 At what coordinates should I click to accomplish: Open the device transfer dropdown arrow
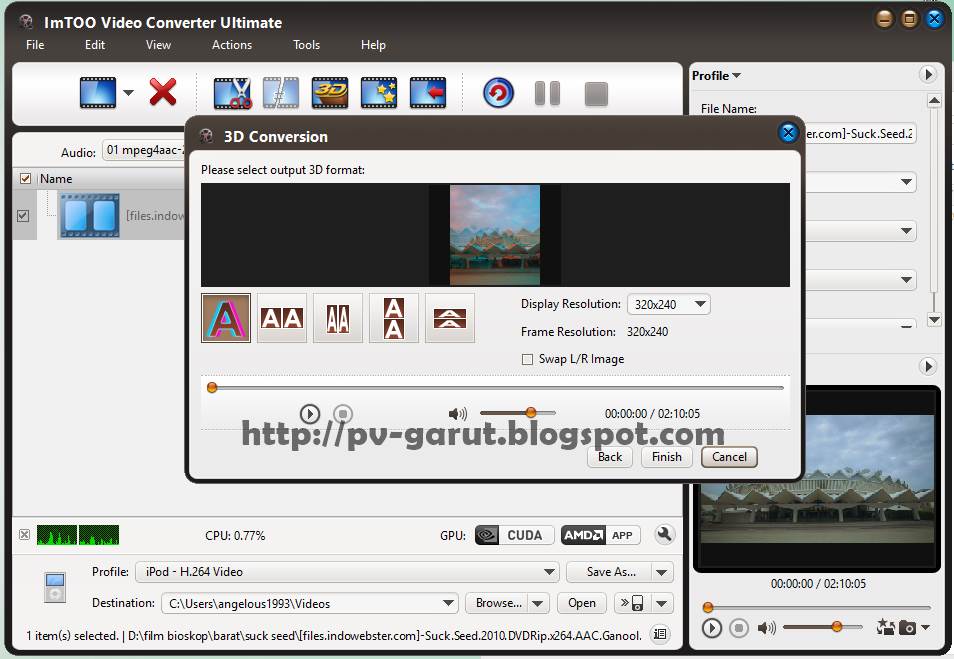pos(662,603)
